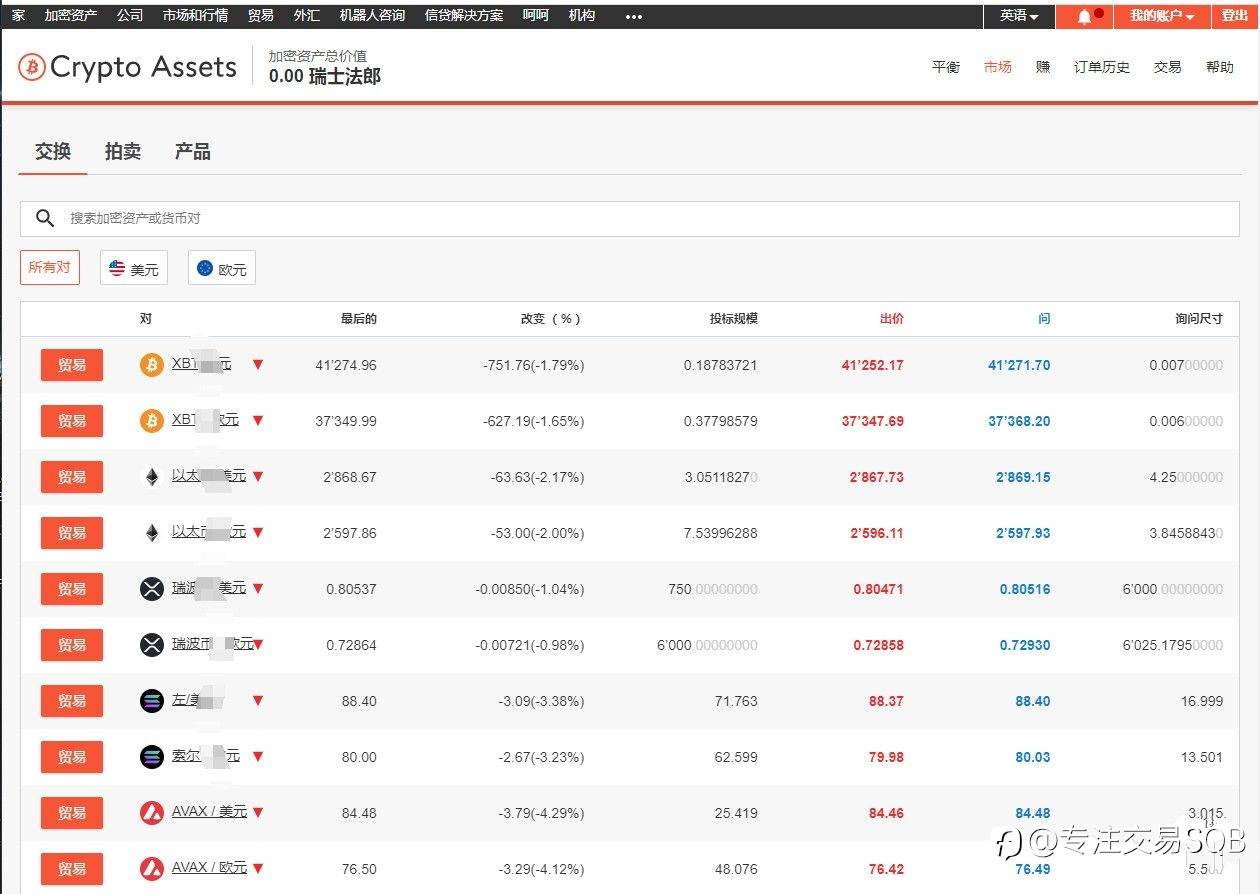1260x894 pixels.
Task: Switch to the 产品 tab
Action: coord(192,151)
